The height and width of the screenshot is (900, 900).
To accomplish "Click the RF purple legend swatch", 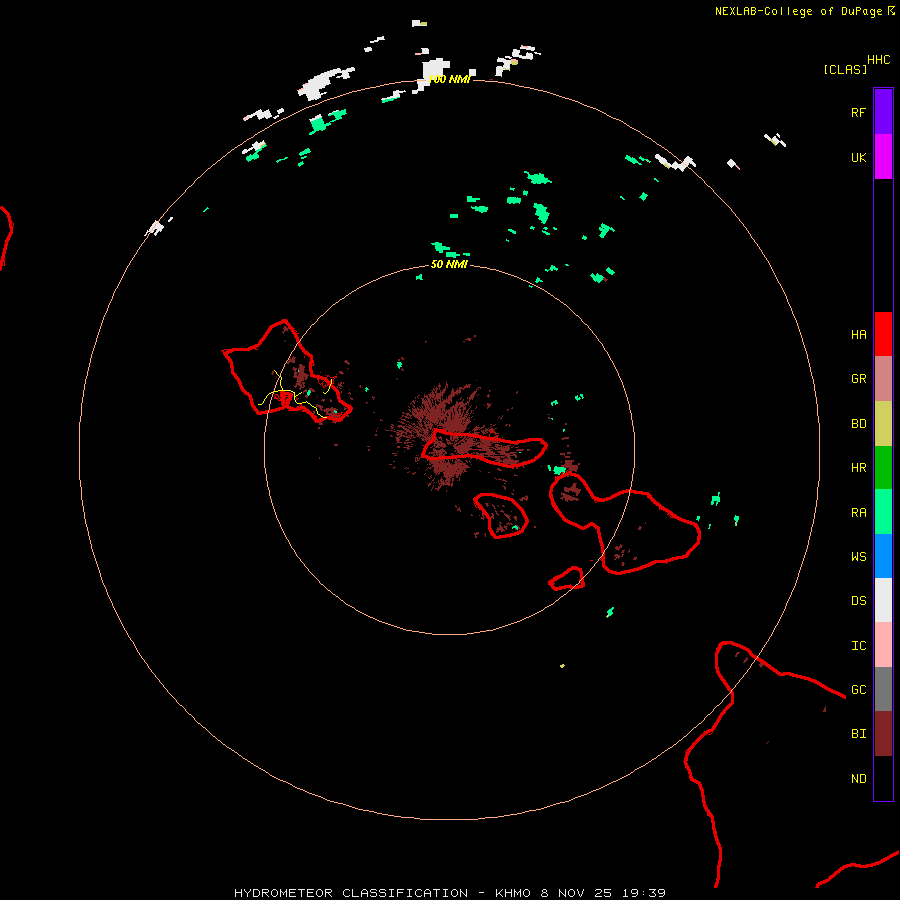I will (883, 112).
